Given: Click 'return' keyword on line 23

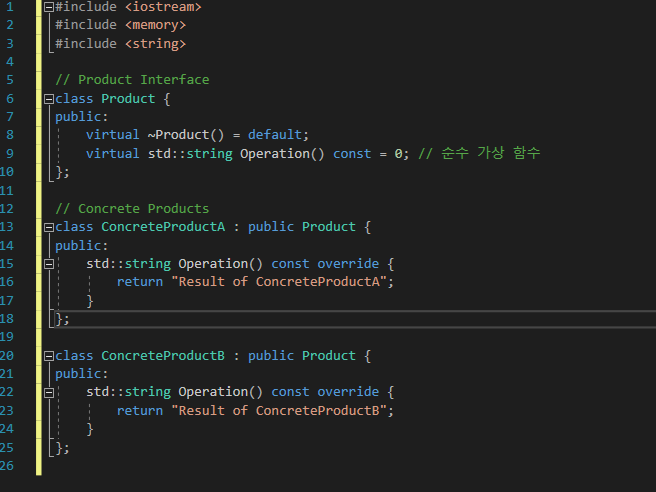Looking at the screenshot, I should point(140,410).
